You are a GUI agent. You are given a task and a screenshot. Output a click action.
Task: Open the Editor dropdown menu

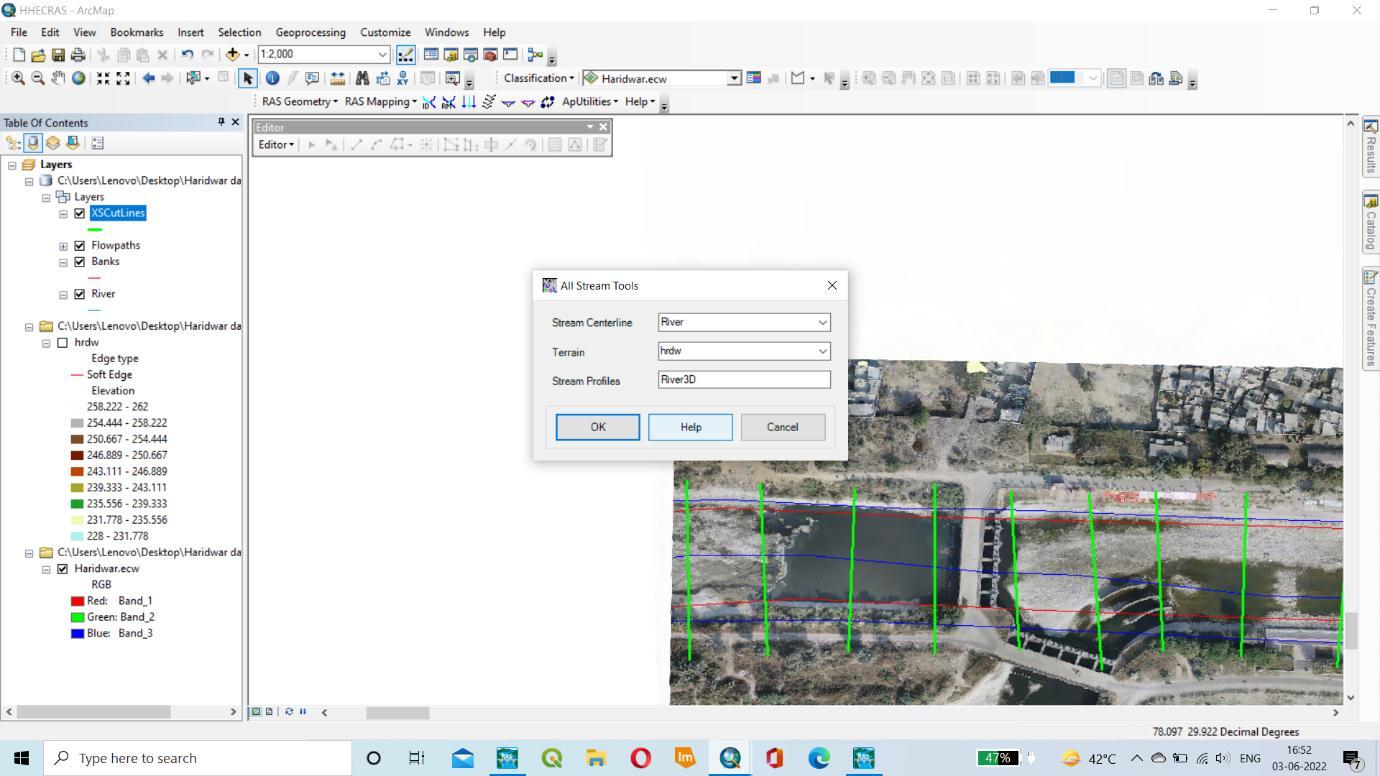tap(277, 145)
